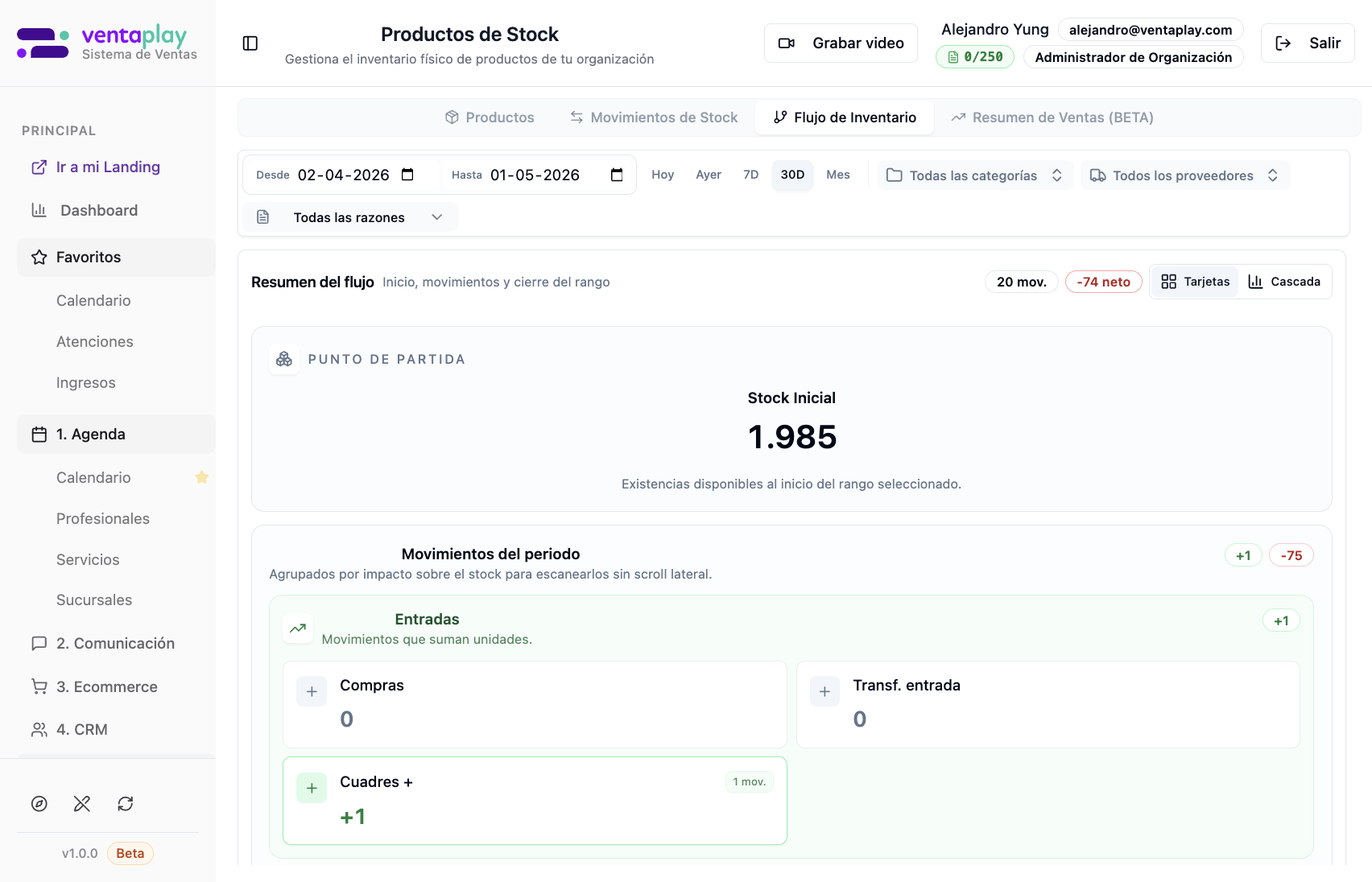Click the Favoritos star icon
Image resolution: width=1372 pixels, height=882 pixels.
39,258
